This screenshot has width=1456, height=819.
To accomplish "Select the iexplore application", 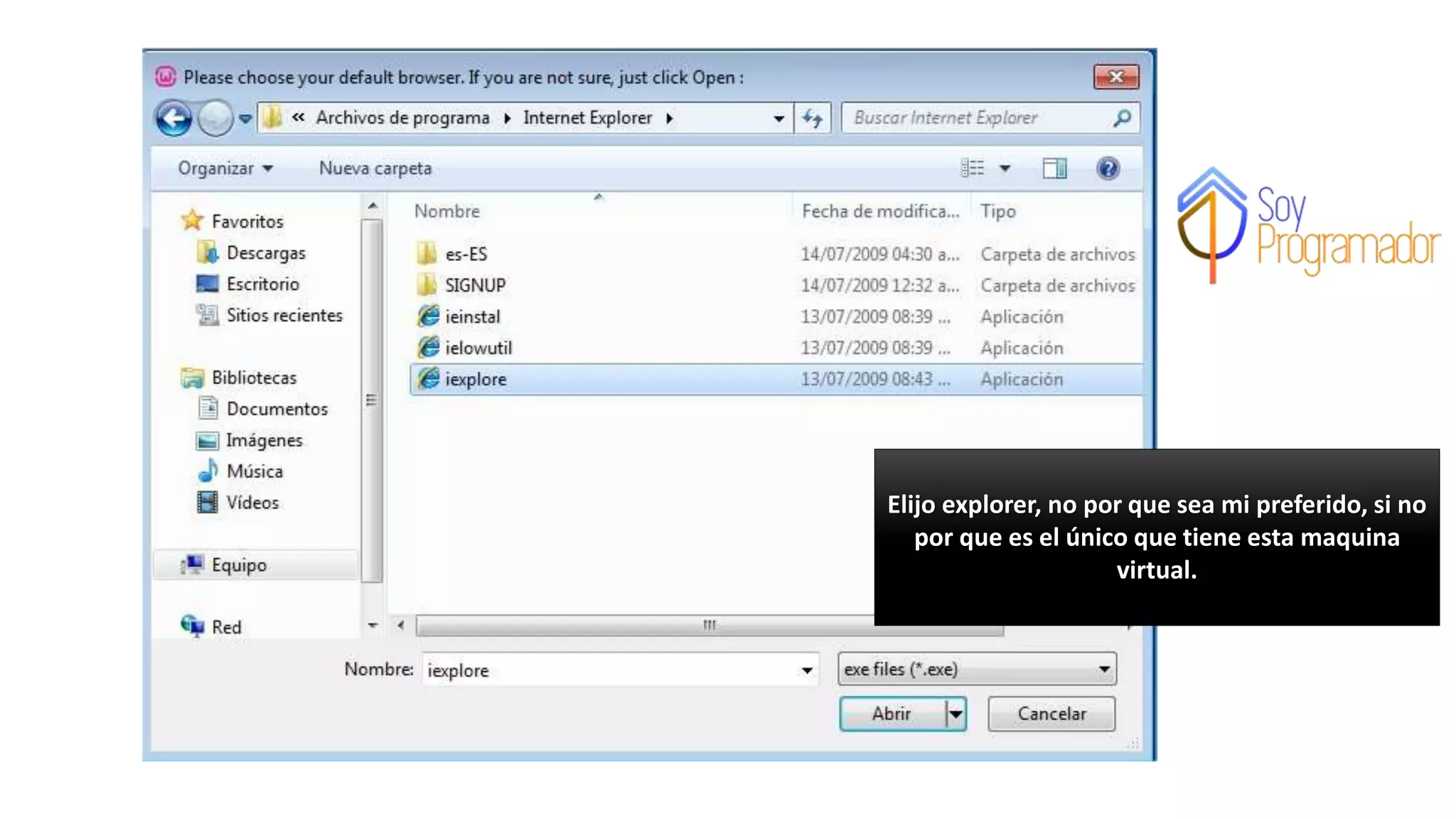I will (x=776, y=379).
